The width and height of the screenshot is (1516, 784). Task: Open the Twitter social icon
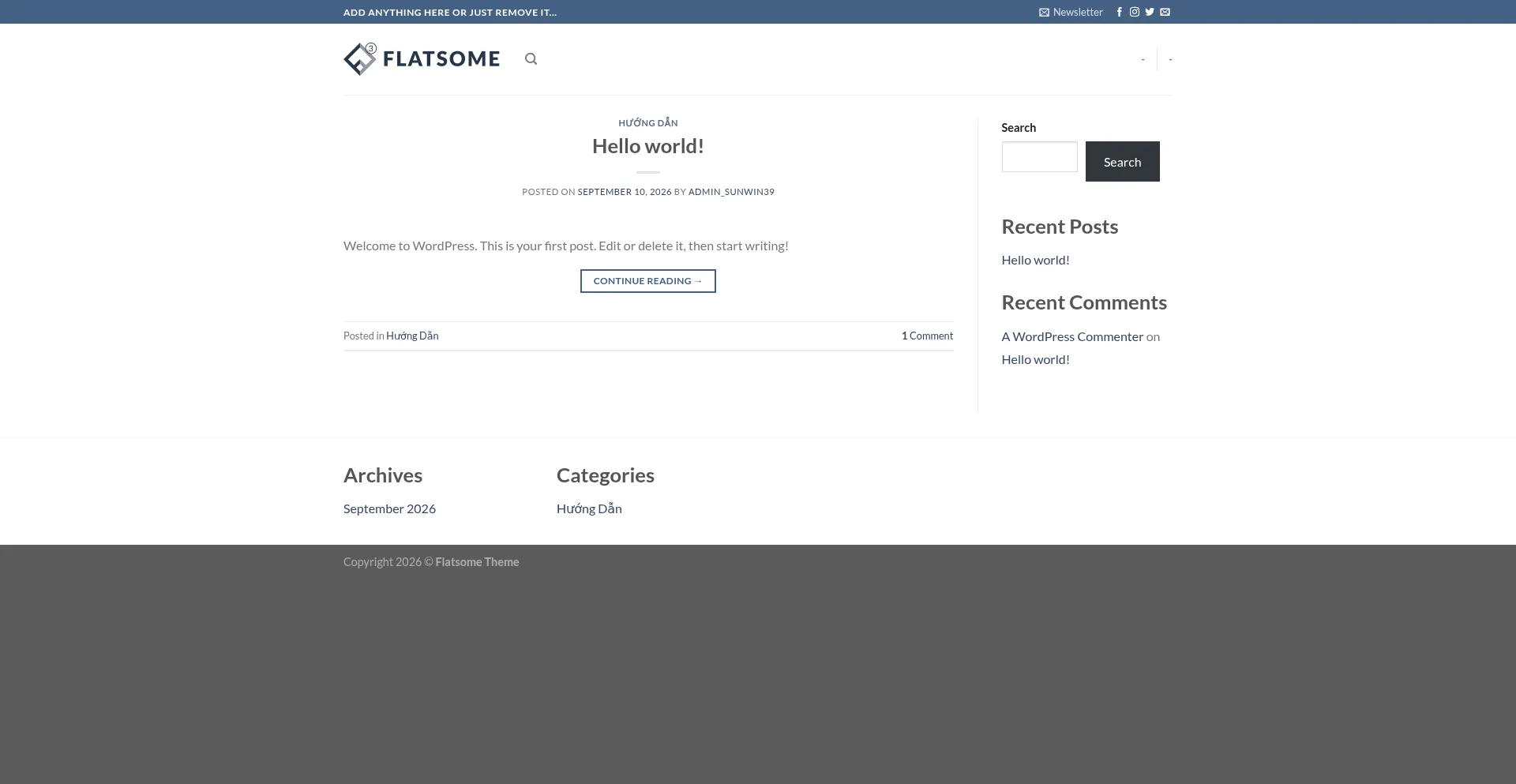(1150, 12)
